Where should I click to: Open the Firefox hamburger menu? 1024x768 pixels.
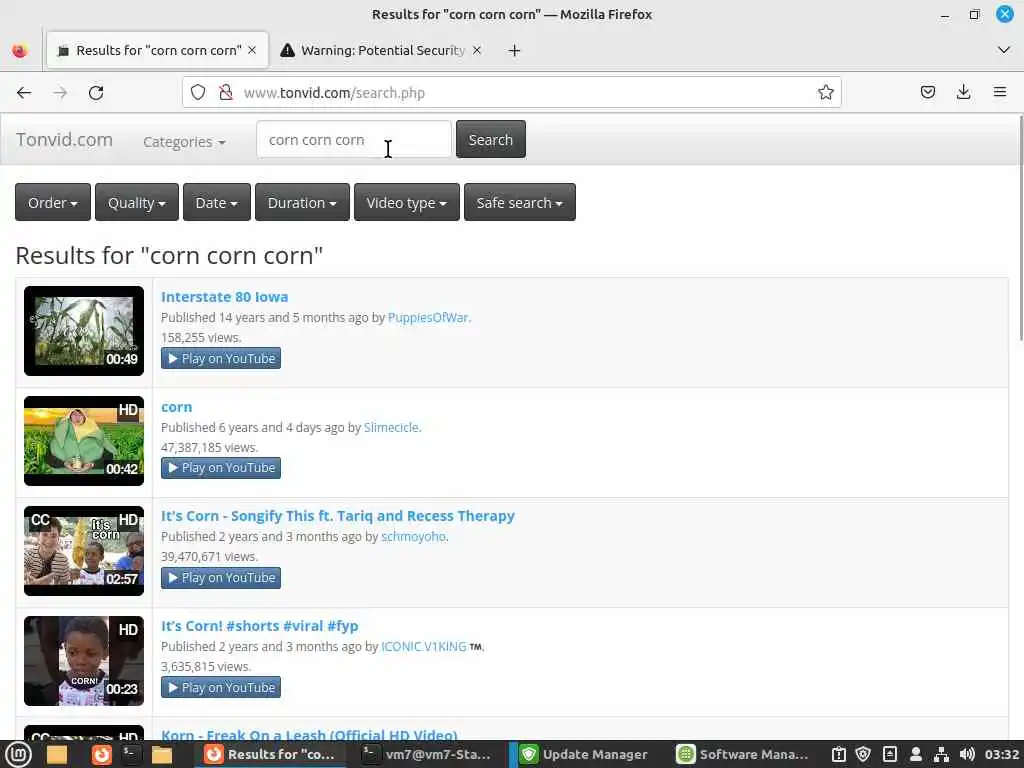pos(1000,92)
